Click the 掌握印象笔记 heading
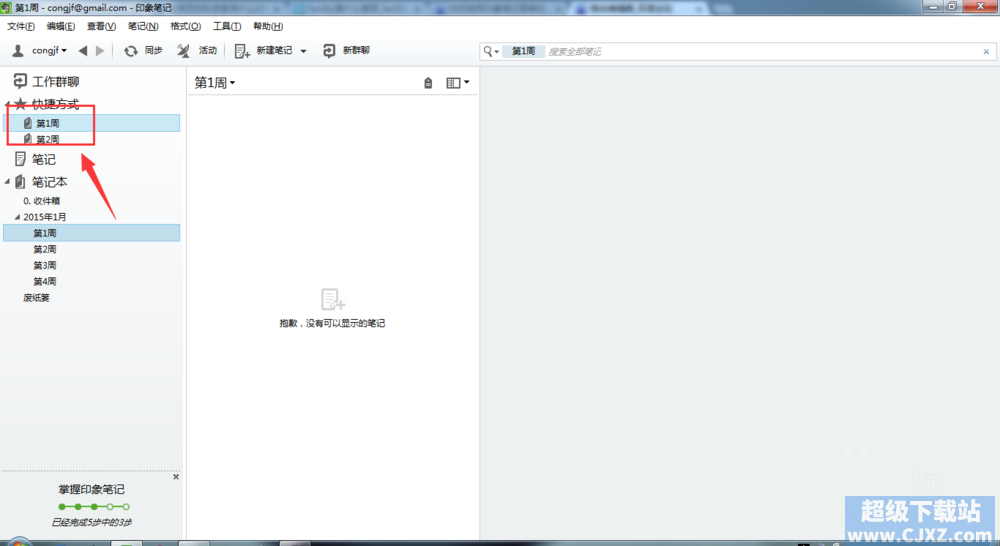The width and height of the screenshot is (1000, 546). 92,489
